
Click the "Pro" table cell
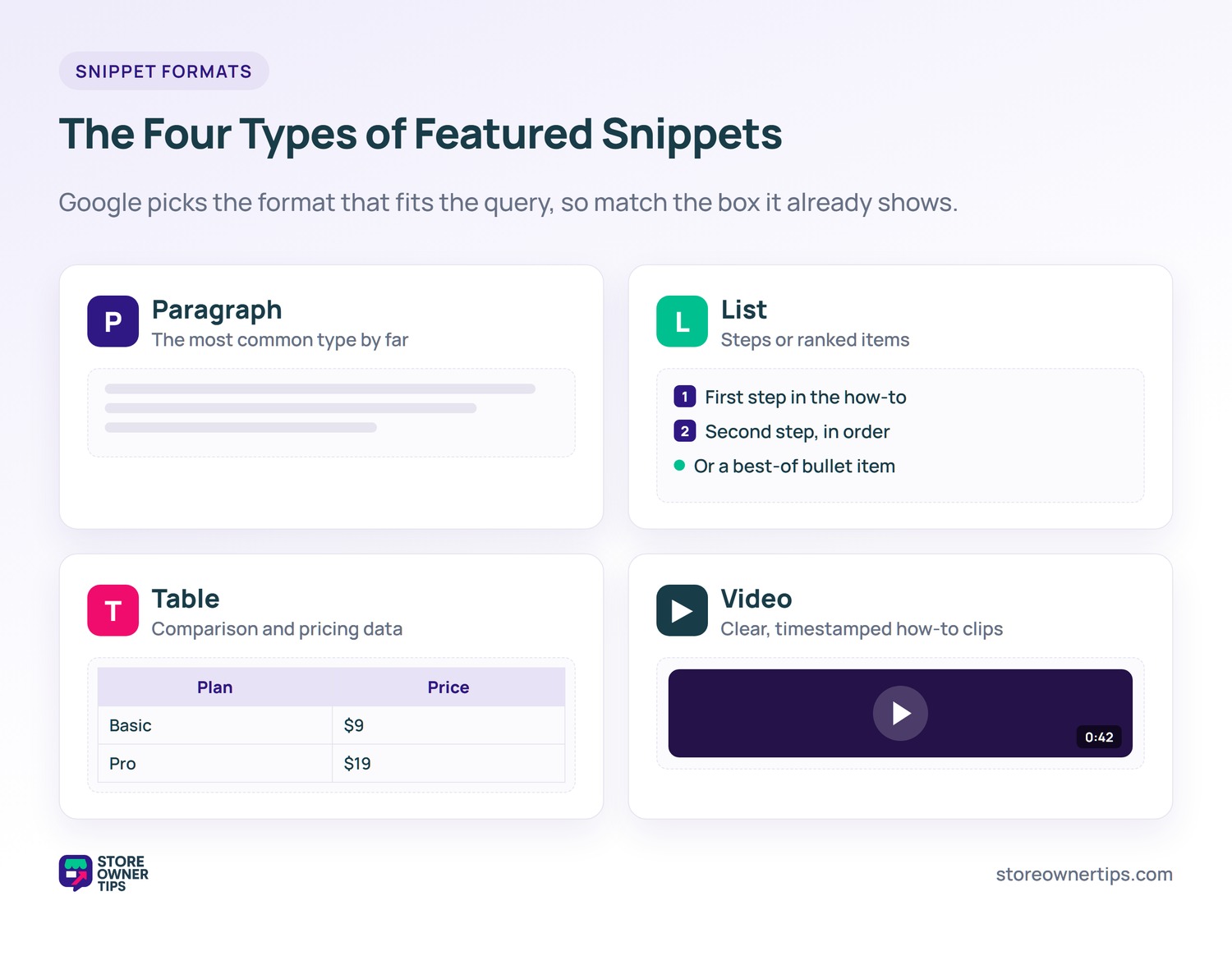click(x=215, y=763)
